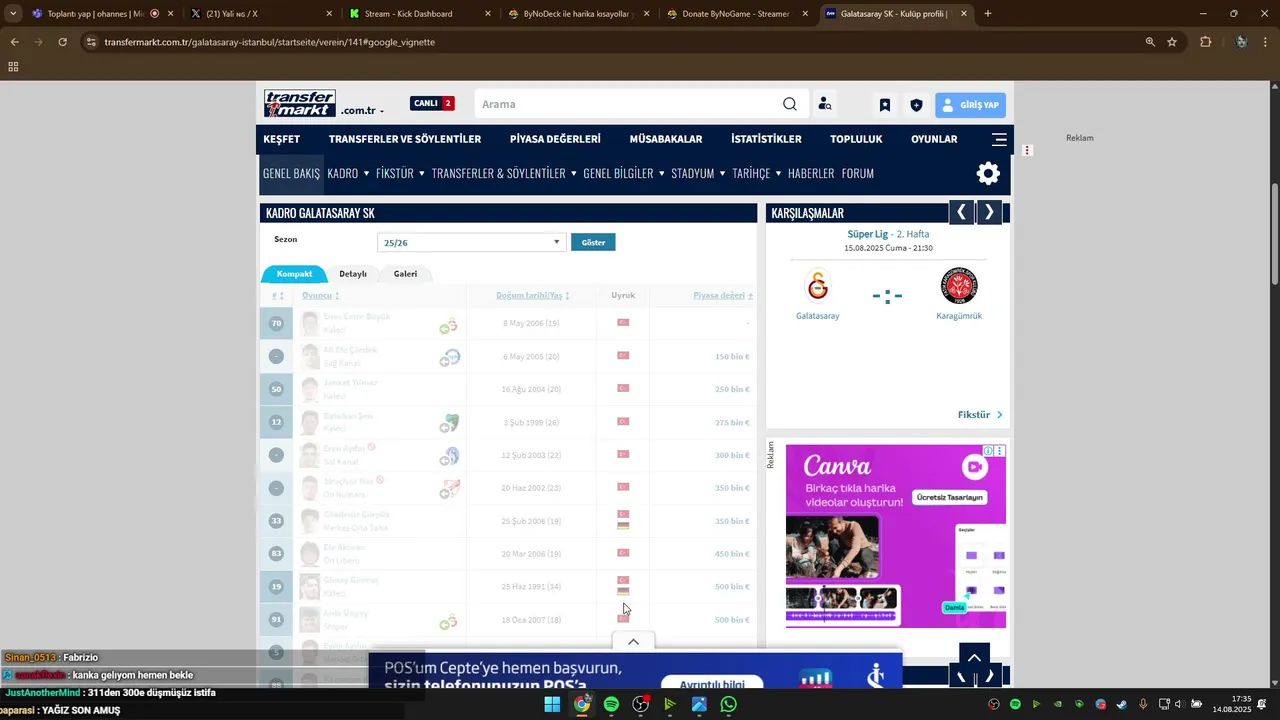
Task: Bookmark this page with the star
Action: (1172, 42)
